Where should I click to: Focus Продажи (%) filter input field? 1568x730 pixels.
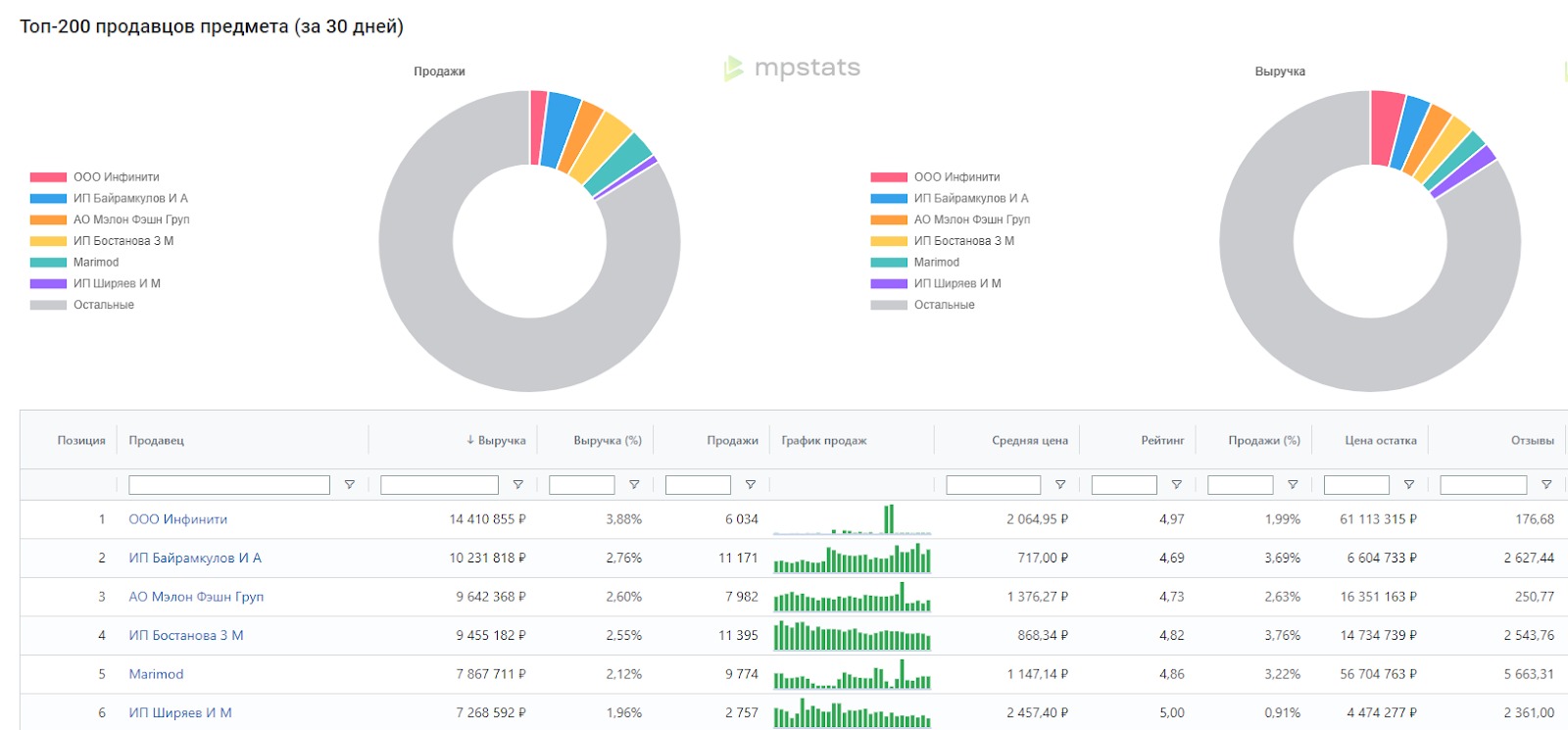click(1241, 485)
